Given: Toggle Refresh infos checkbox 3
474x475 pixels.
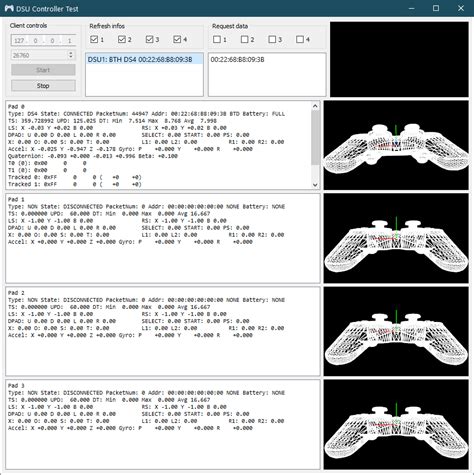Looking at the screenshot, I should 149,39.
